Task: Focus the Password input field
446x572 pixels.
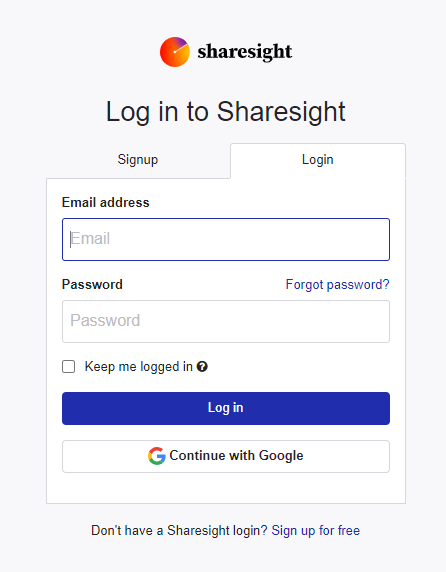Action: tap(226, 321)
